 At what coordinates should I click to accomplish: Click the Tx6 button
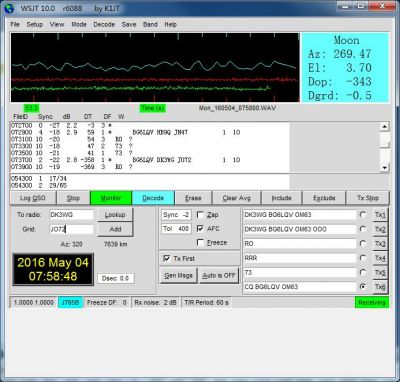[380, 287]
